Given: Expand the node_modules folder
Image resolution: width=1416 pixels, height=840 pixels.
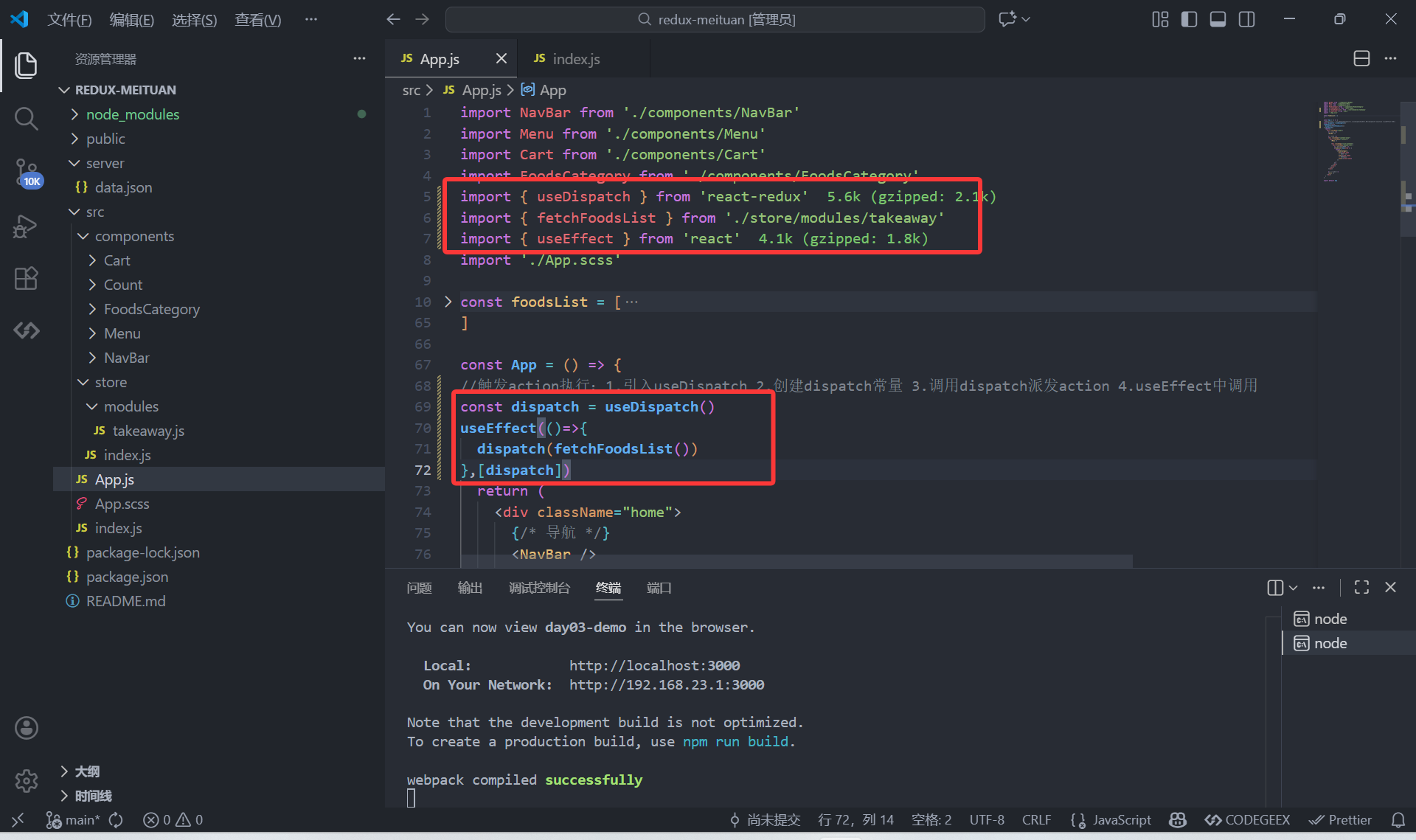Looking at the screenshot, I should pyautogui.click(x=132, y=114).
